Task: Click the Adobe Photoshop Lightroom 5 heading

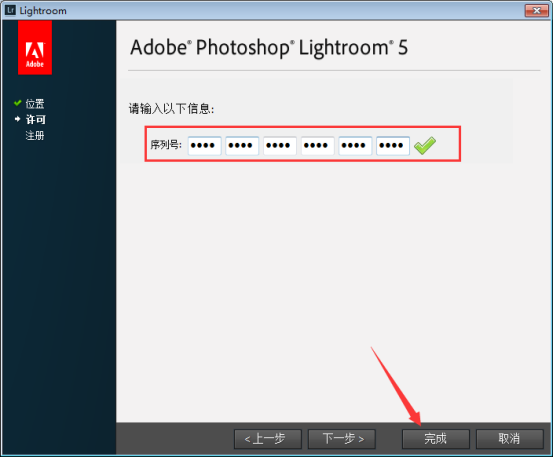Action: pos(269,48)
